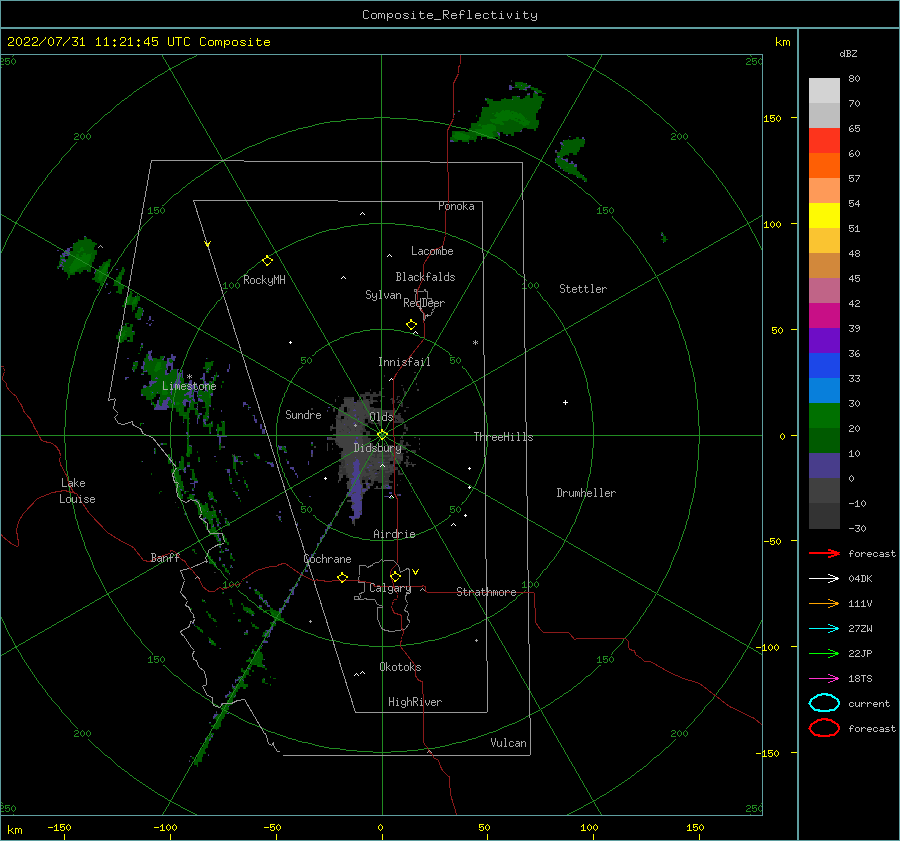This screenshot has height=841, width=900.
Task: Click the Limestone label
Action: [189, 386]
